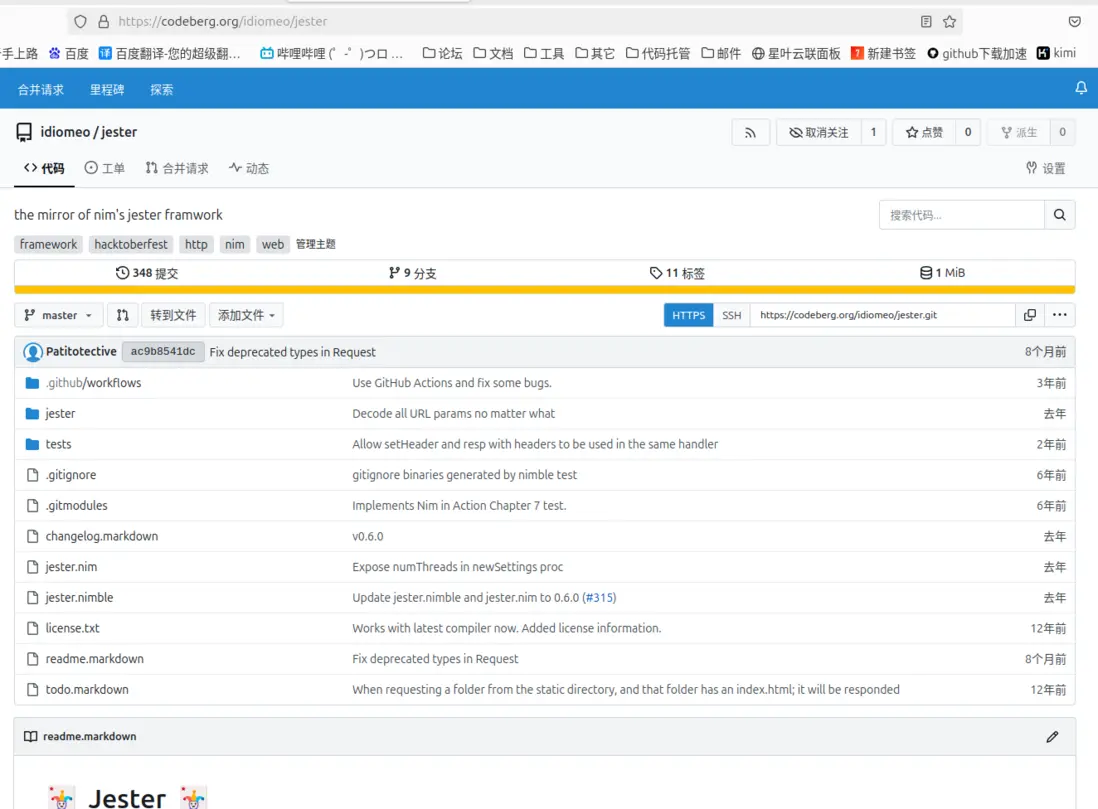Expand the master branch dropdown
This screenshot has width=1098, height=809.
[59, 315]
